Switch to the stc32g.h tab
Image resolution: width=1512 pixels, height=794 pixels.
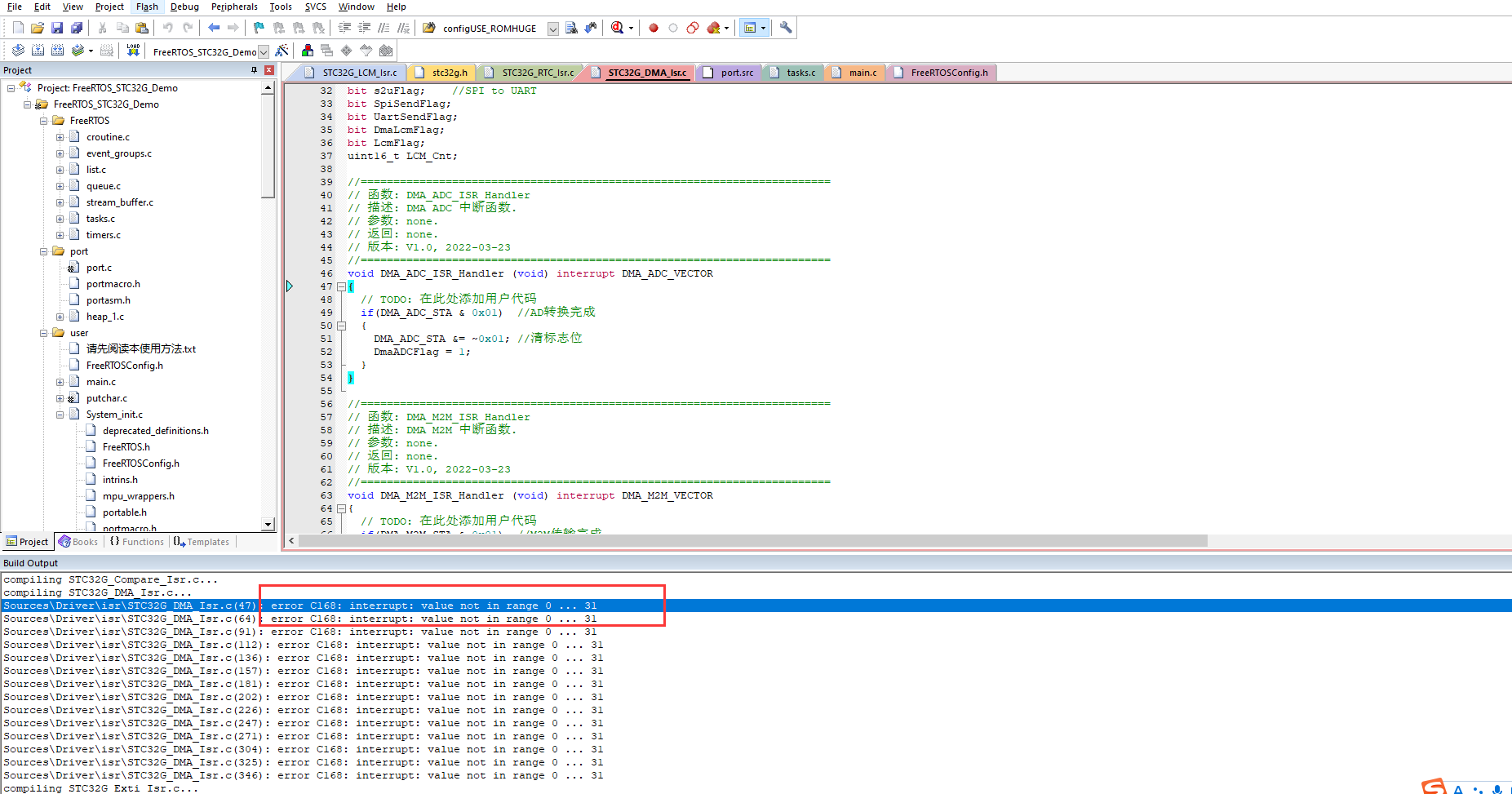tap(441, 73)
